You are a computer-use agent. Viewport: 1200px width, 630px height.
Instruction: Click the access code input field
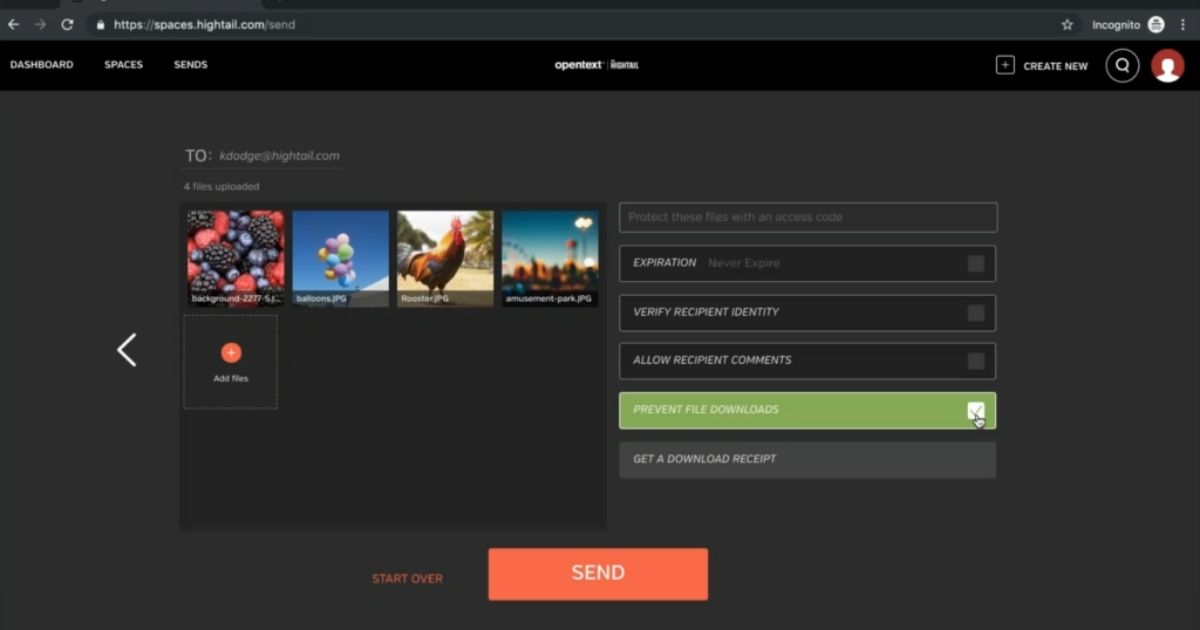click(808, 217)
